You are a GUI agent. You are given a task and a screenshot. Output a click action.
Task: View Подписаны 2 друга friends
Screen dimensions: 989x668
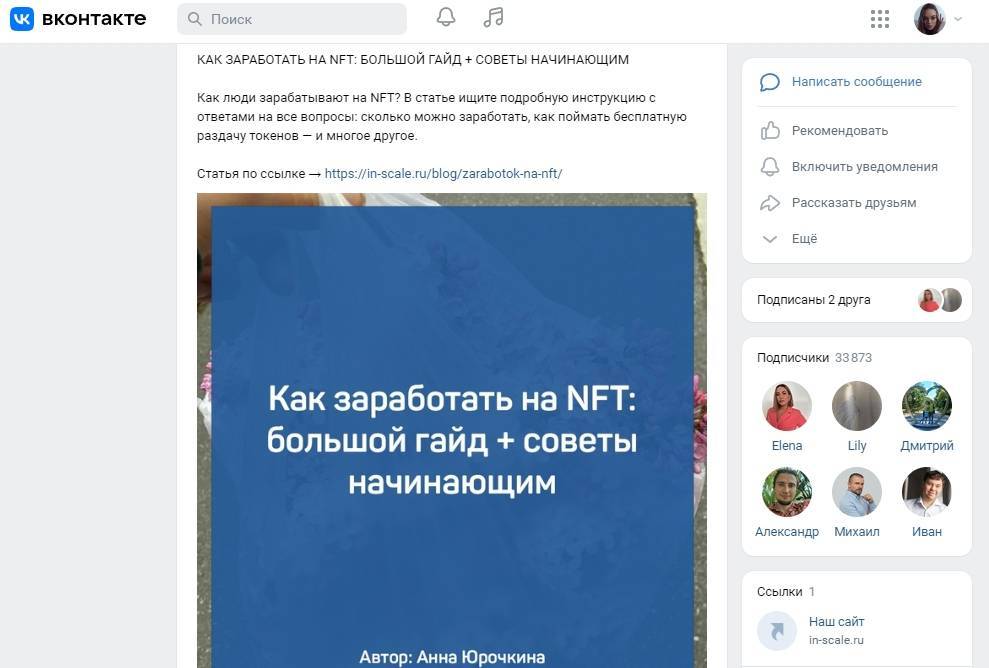coord(813,299)
